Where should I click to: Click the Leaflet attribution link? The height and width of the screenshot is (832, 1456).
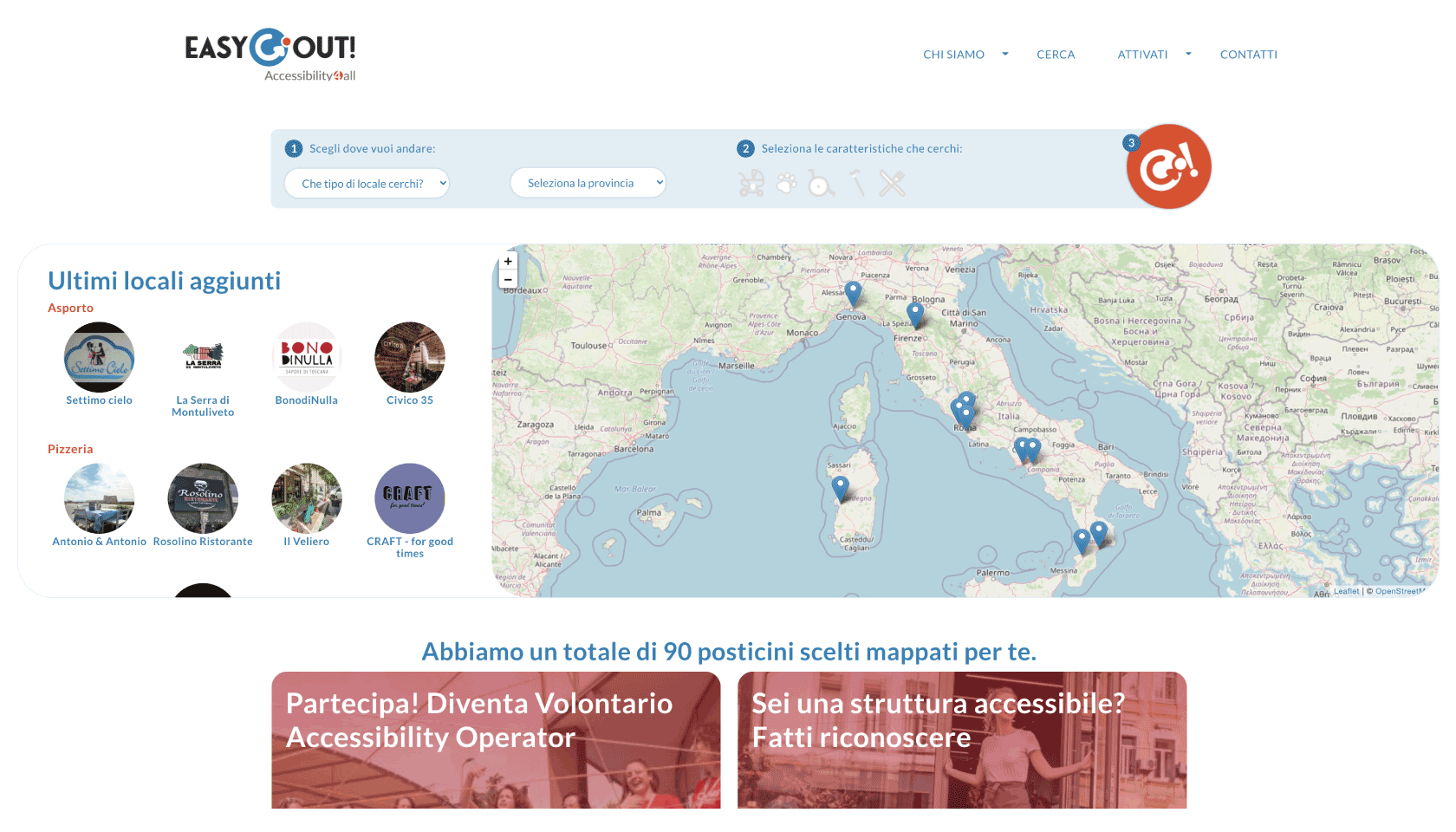click(1347, 591)
